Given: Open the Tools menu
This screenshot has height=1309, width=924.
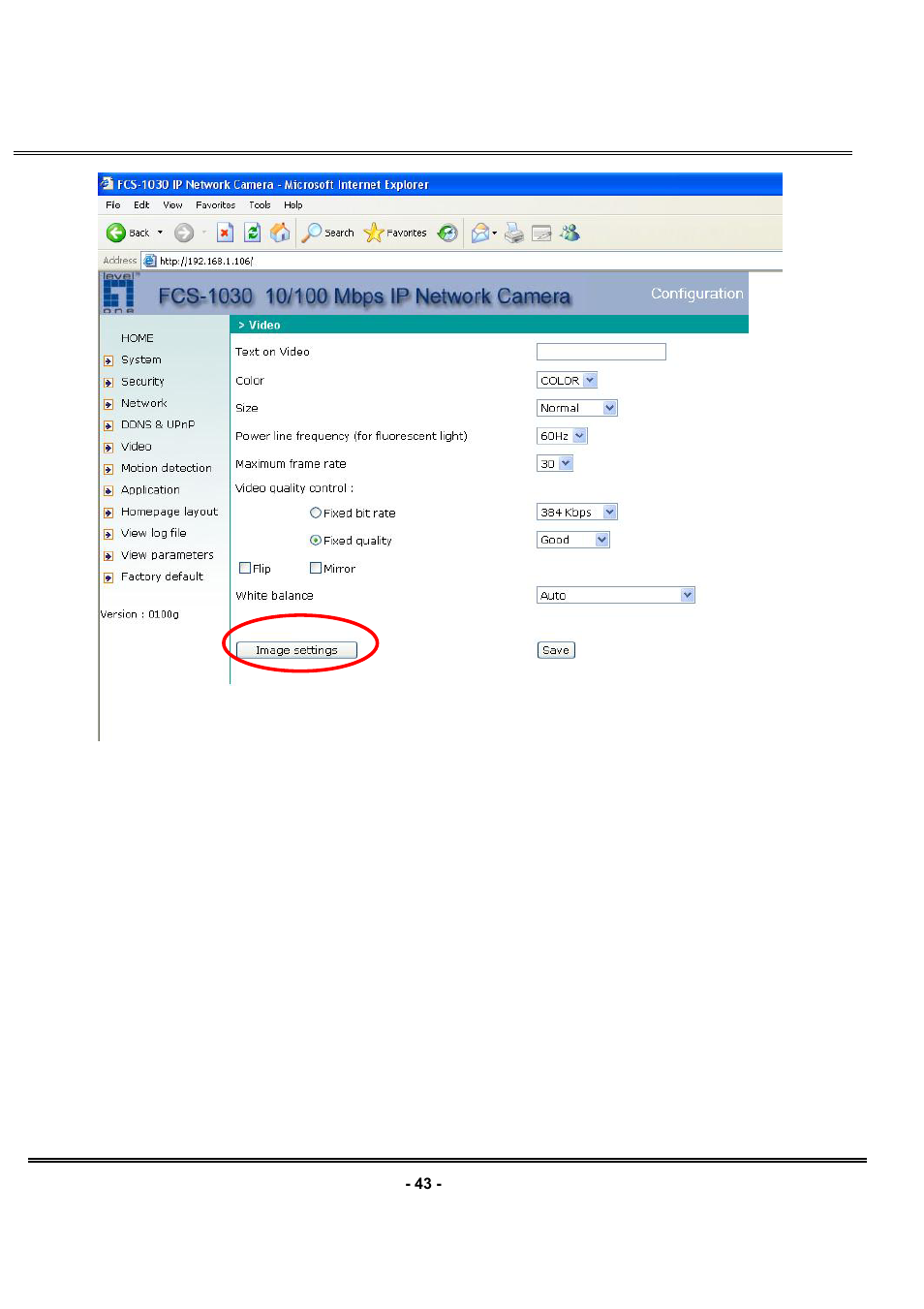Looking at the screenshot, I should [260, 205].
